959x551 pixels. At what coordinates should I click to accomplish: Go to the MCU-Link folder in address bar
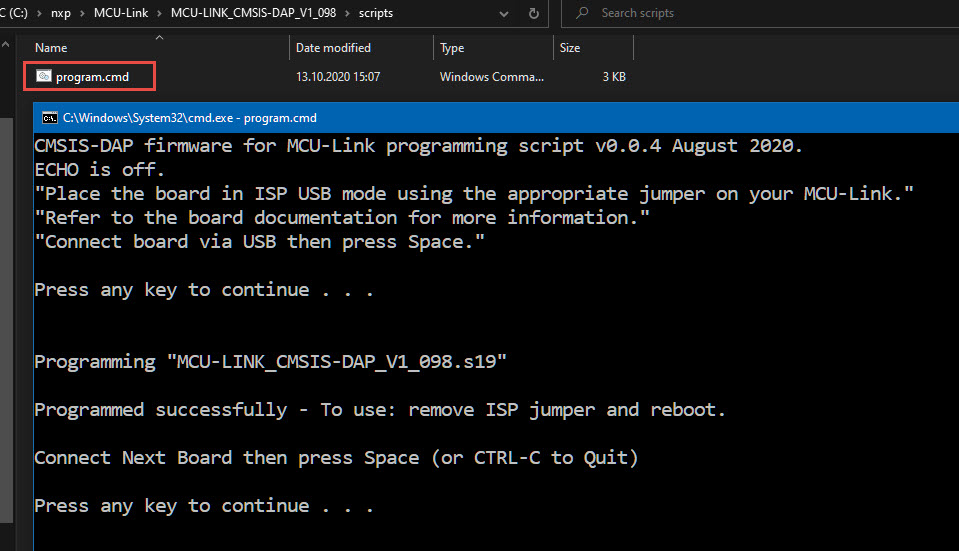120,14
